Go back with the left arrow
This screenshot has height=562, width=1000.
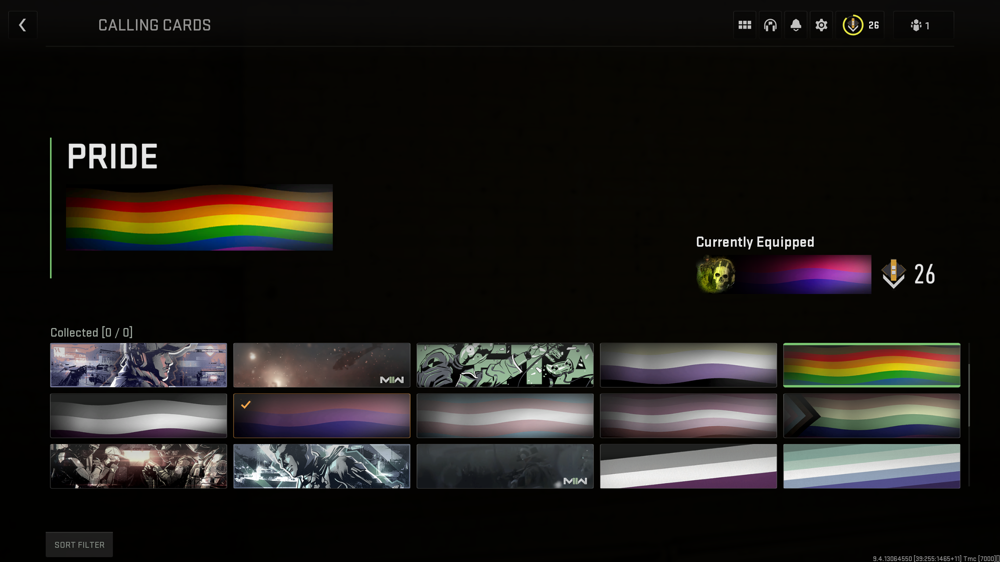click(x=22, y=25)
